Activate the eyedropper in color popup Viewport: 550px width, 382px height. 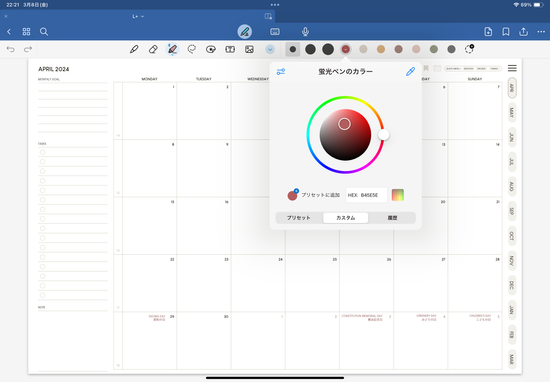coord(410,72)
